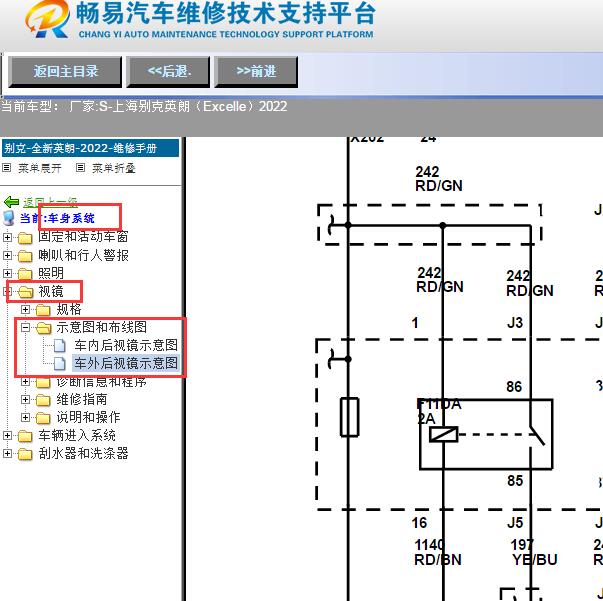Expand the 说明和操作 subfolder
This screenshot has width=603, height=601.
25,418
